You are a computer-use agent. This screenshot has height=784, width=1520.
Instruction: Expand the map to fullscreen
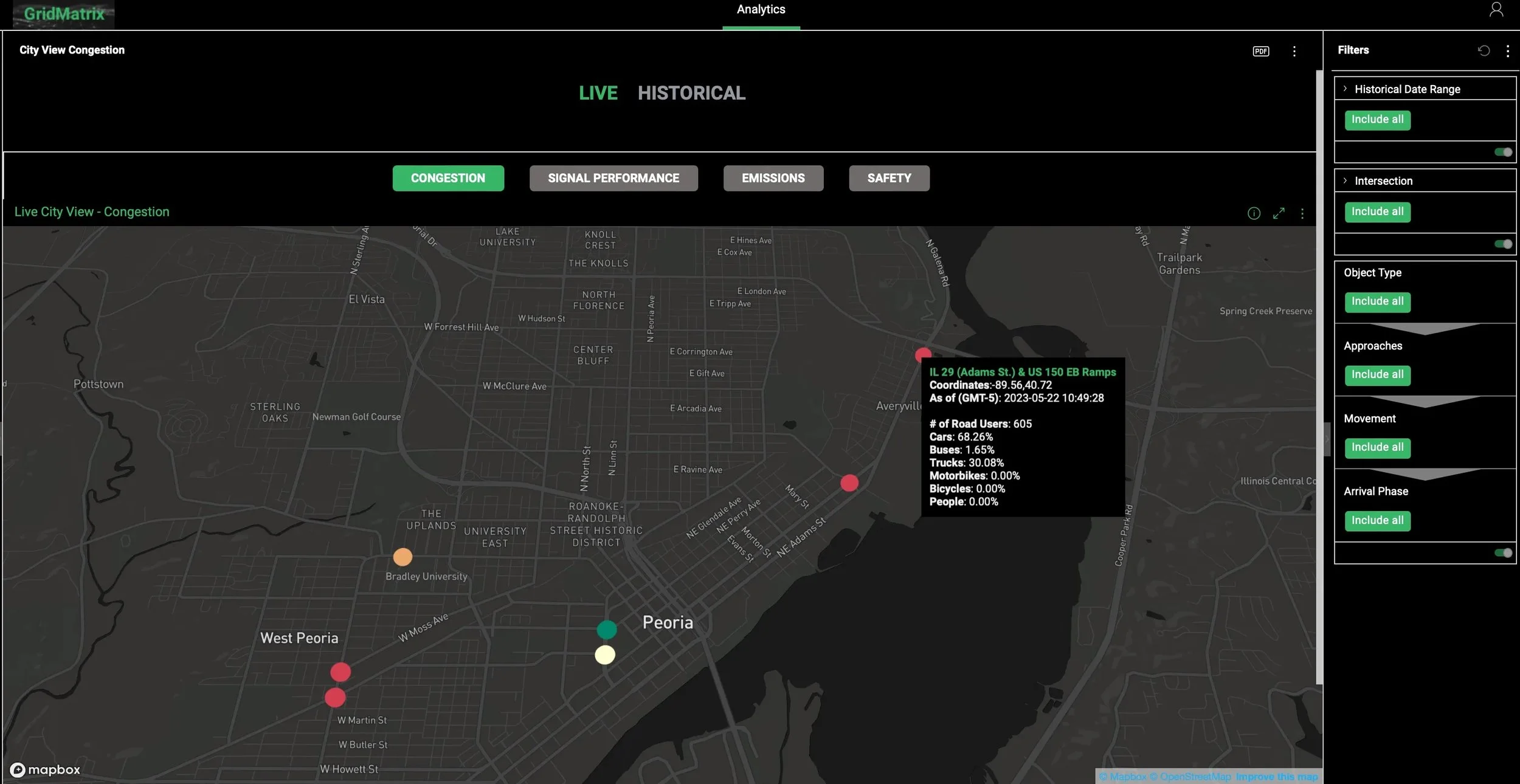(x=1279, y=213)
